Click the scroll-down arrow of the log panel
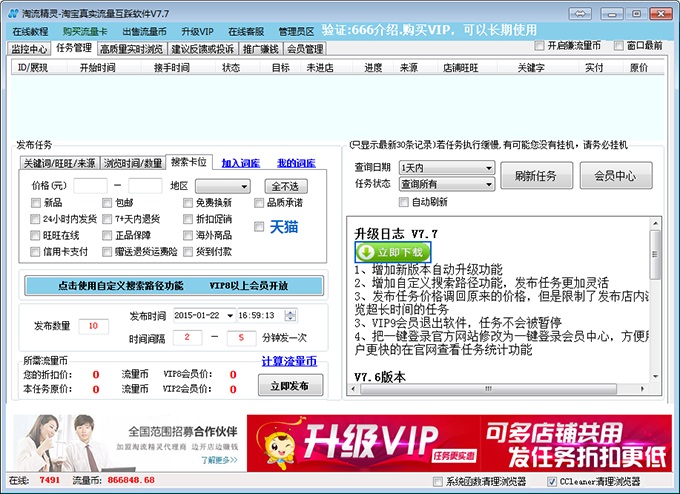This screenshot has height=494, width=680. pos(655,376)
